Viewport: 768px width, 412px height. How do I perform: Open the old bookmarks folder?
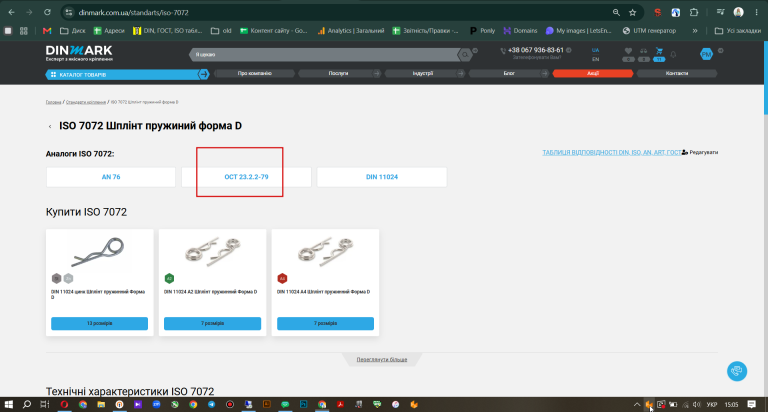(221, 30)
